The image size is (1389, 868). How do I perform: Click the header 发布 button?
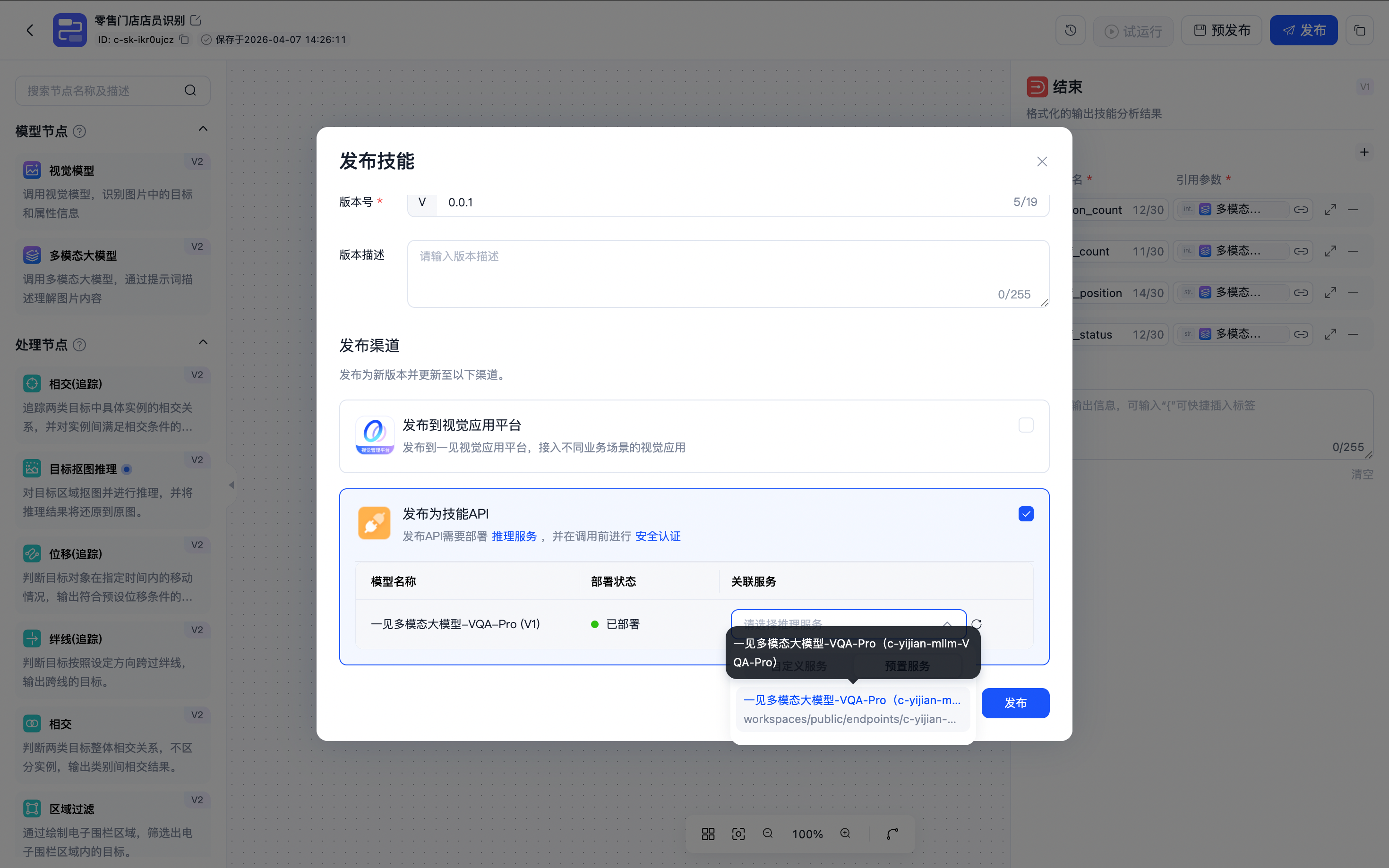click(1303, 30)
